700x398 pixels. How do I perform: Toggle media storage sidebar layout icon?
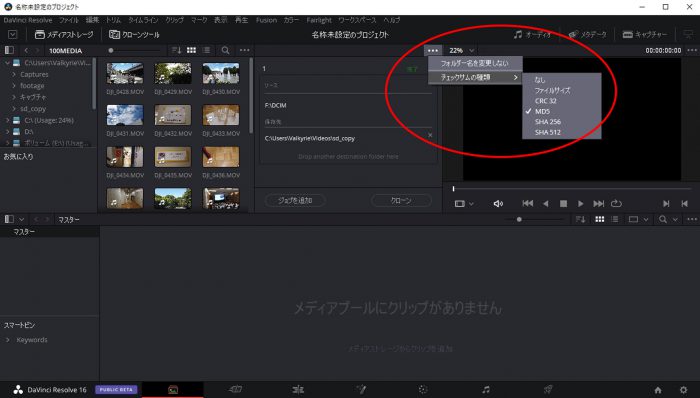pyautogui.click(x=9, y=50)
